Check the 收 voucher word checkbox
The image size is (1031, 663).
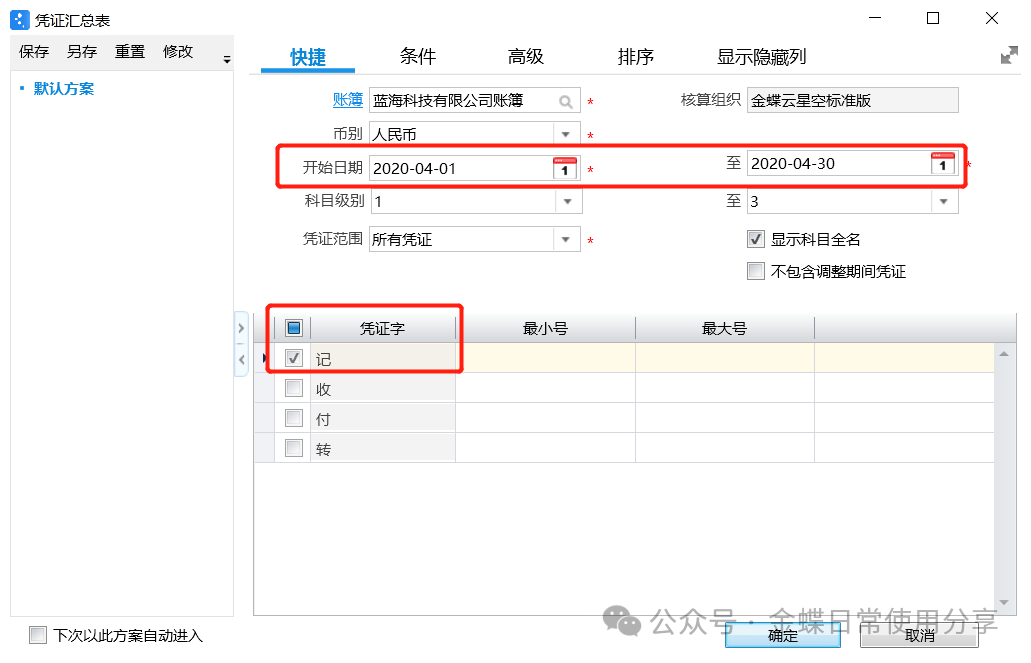pos(294,388)
